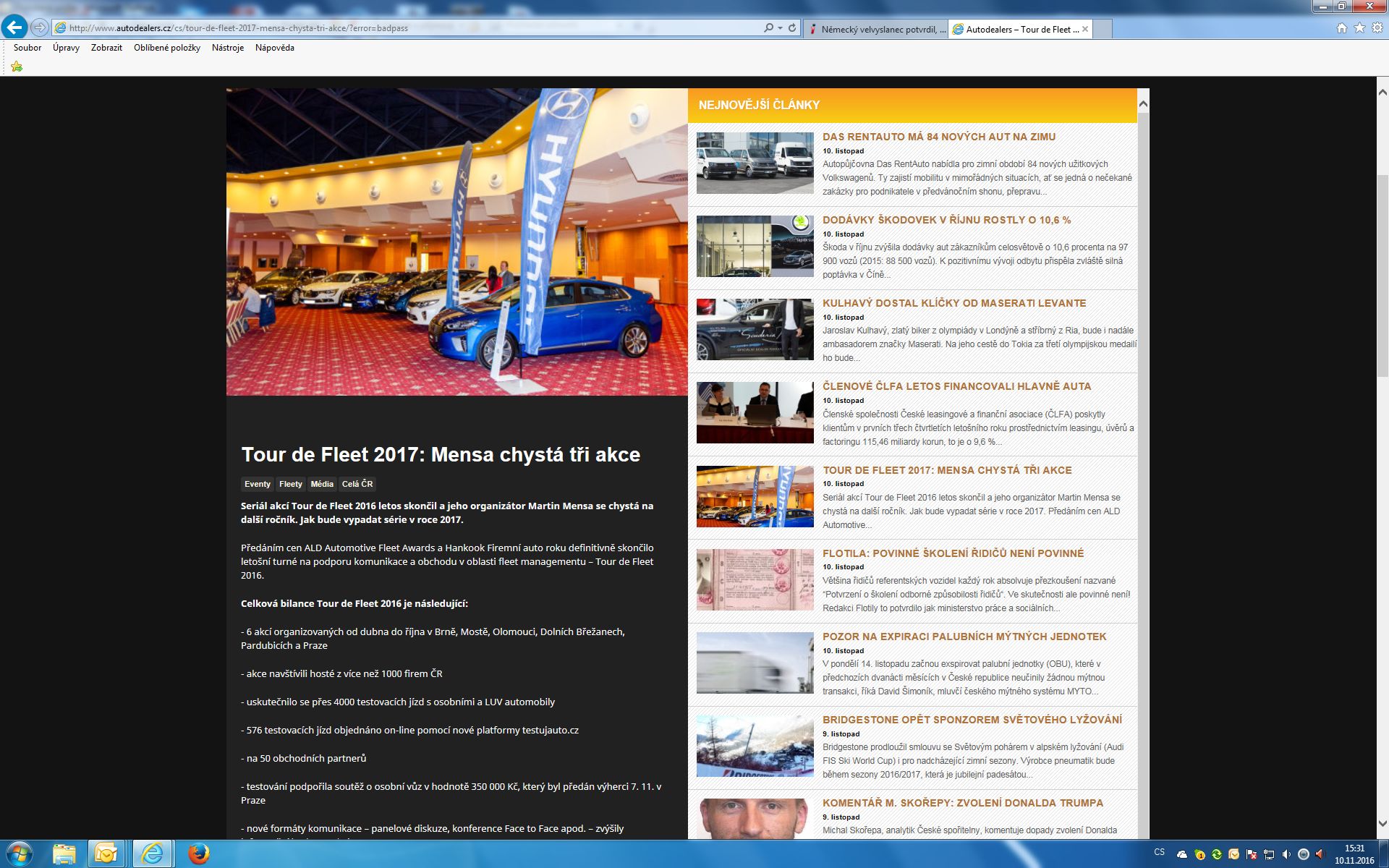Image resolution: width=1389 pixels, height=868 pixels.
Task: Click blurred truck thumbnail
Action: (x=755, y=663)
